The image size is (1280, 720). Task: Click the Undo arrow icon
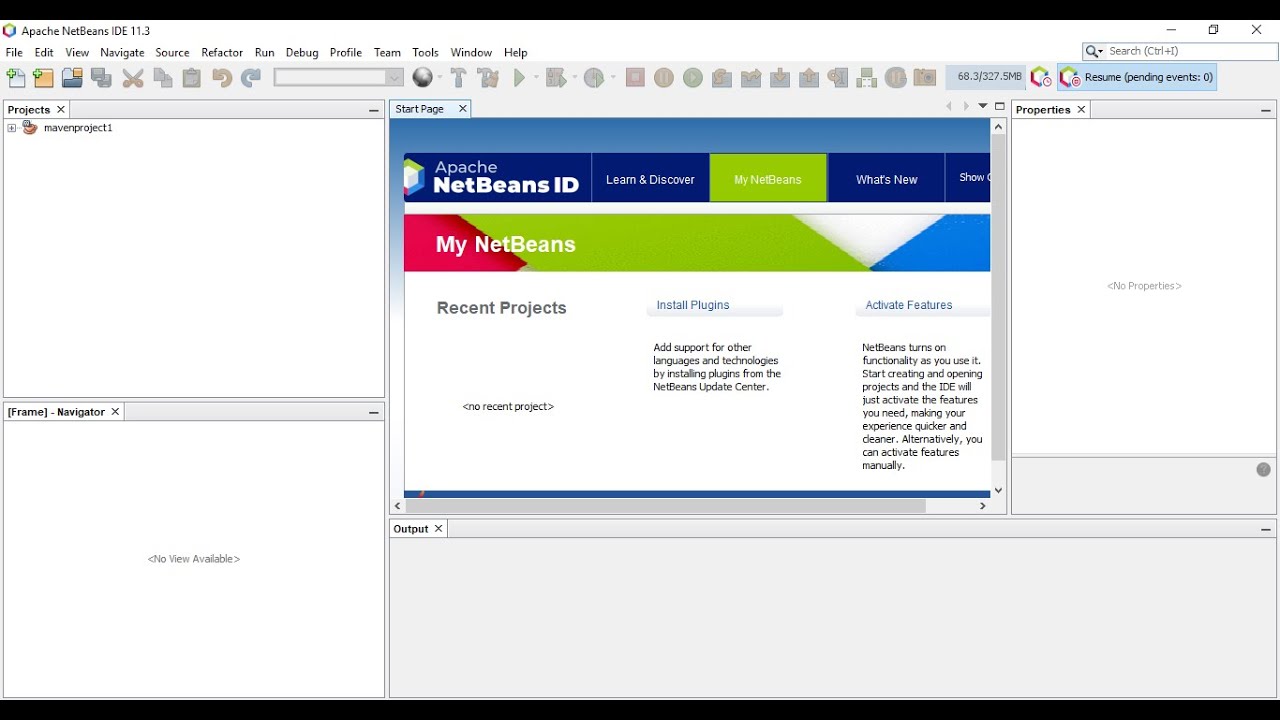pyautogui.click(x=222, y=78)
